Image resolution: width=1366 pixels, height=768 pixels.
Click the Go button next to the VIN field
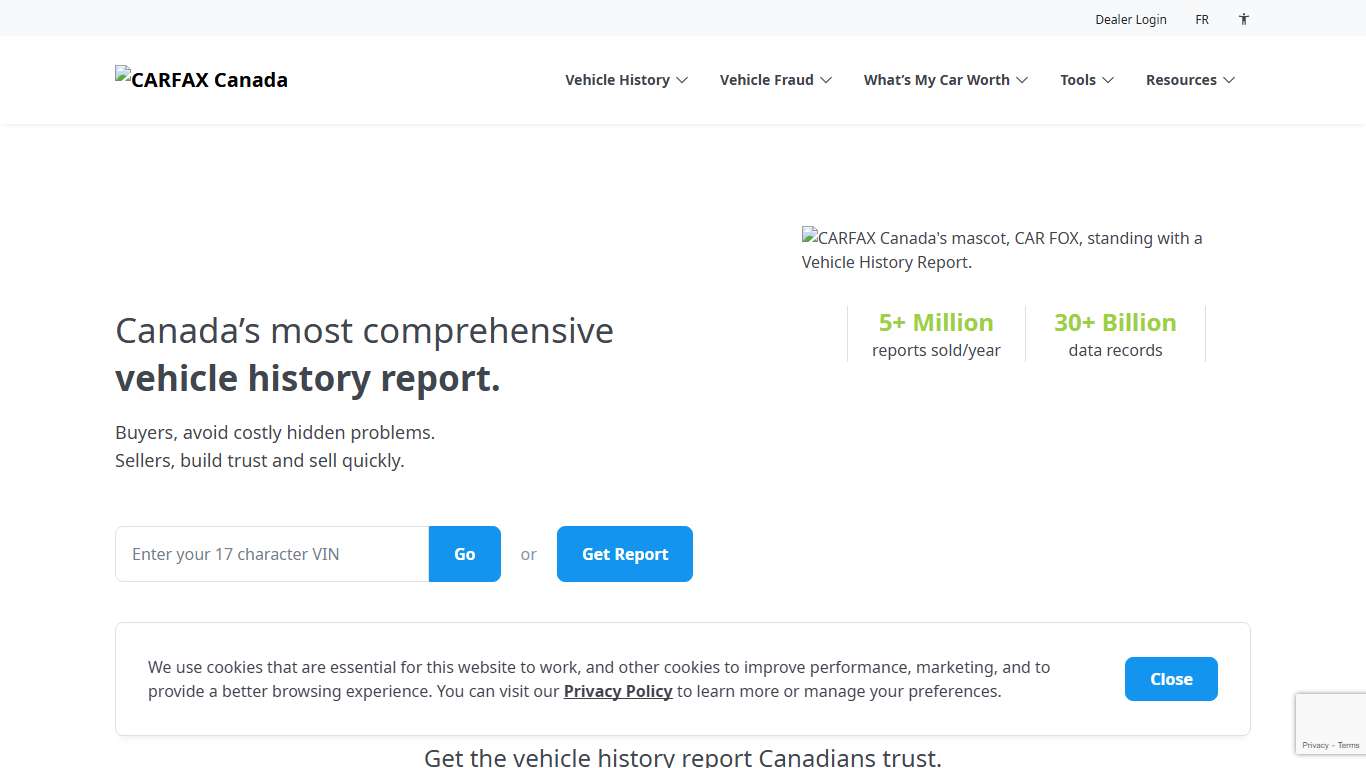pyautogui.click(x=464, y=553)
